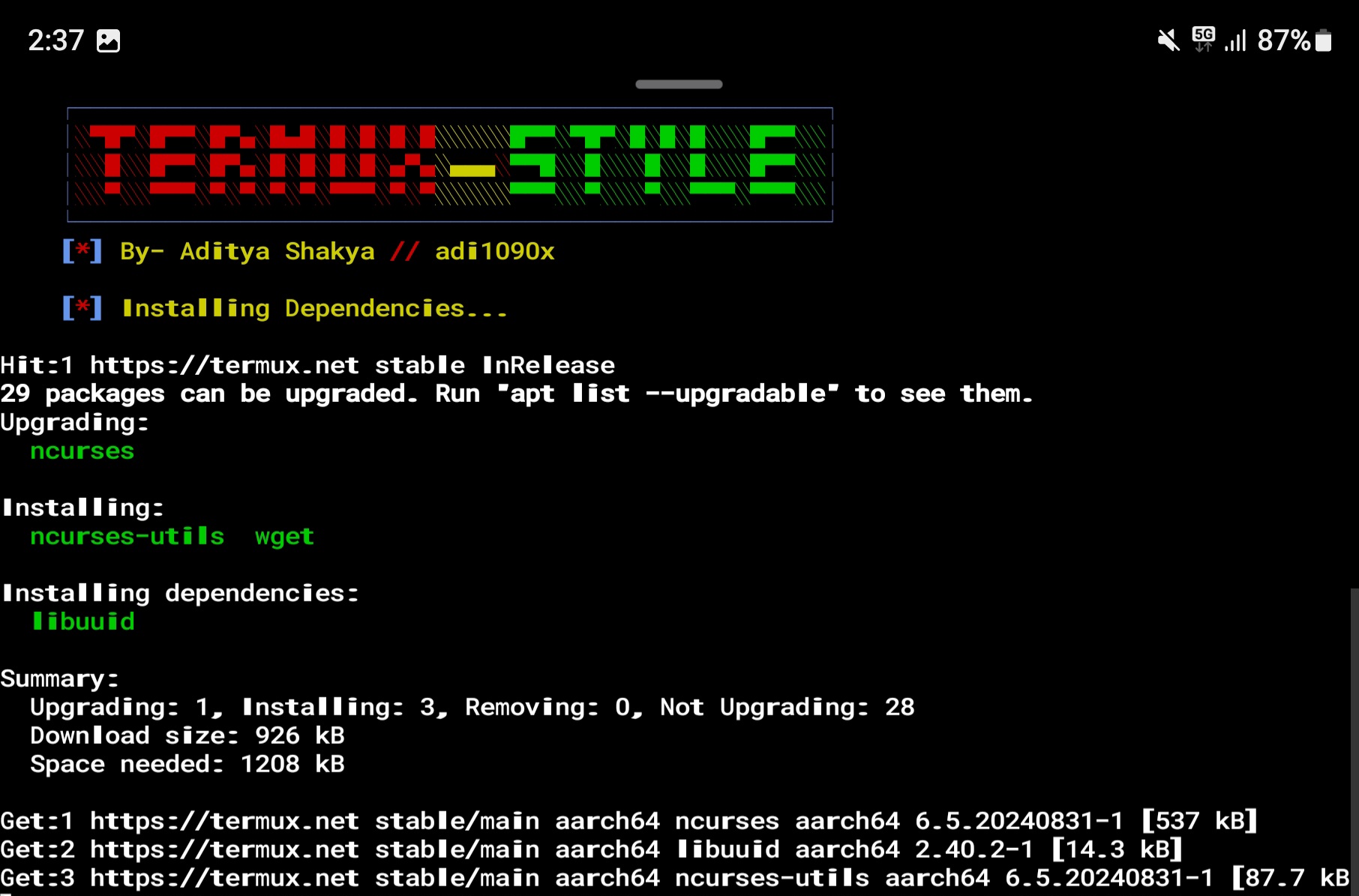The width and height of the screenshot is (1359, 896).
Task: Click the 'Not Upgrading: 28' text
Action: [x=787, y=707]
